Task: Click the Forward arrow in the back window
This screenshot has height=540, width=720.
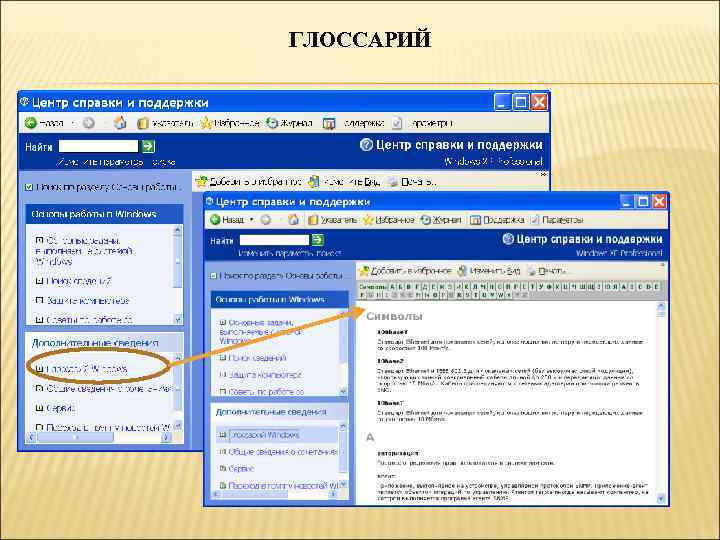Action: [x=89, y=123]
